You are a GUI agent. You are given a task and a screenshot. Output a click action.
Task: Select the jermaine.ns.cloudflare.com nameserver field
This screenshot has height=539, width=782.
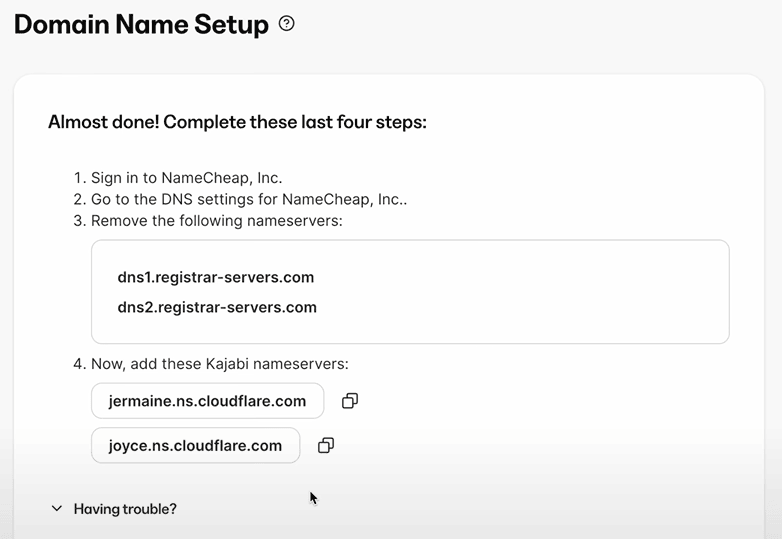click(x=207, y=401)
